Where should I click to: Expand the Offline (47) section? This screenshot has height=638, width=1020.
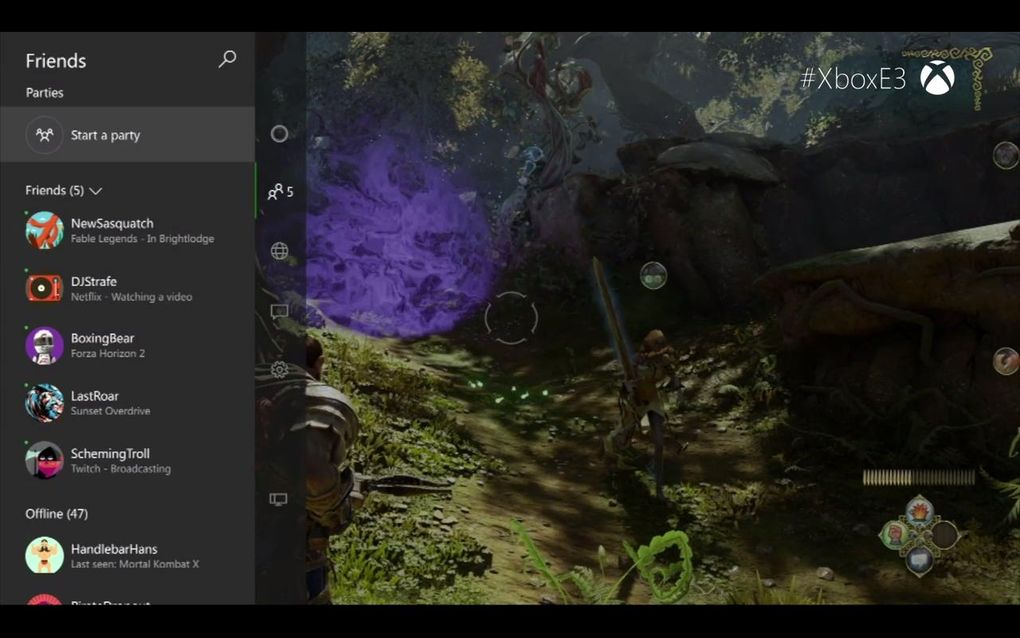[56, 513]
